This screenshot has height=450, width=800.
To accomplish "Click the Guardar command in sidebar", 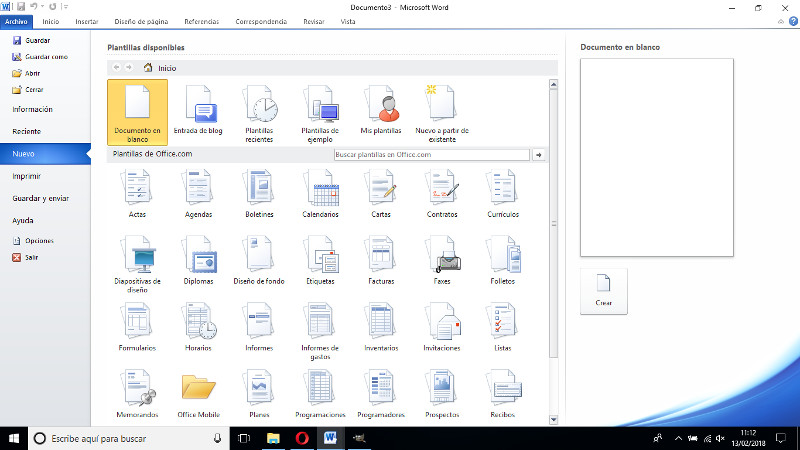I will pyautogui.click(x=31, y=40).
